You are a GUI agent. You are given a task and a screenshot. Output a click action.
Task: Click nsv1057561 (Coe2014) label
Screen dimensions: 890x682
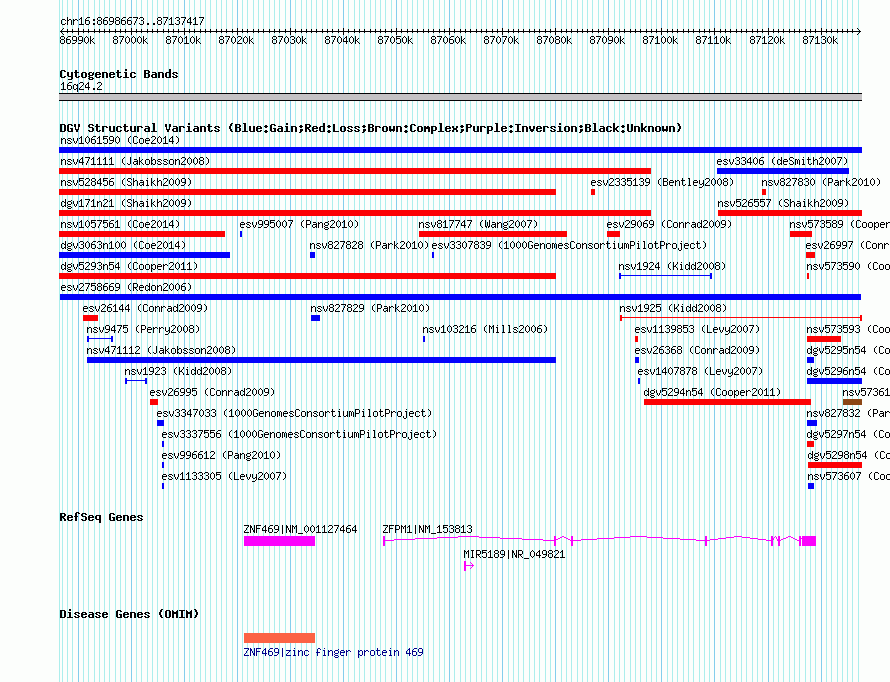pyautogui.click(x=120, y=224)
